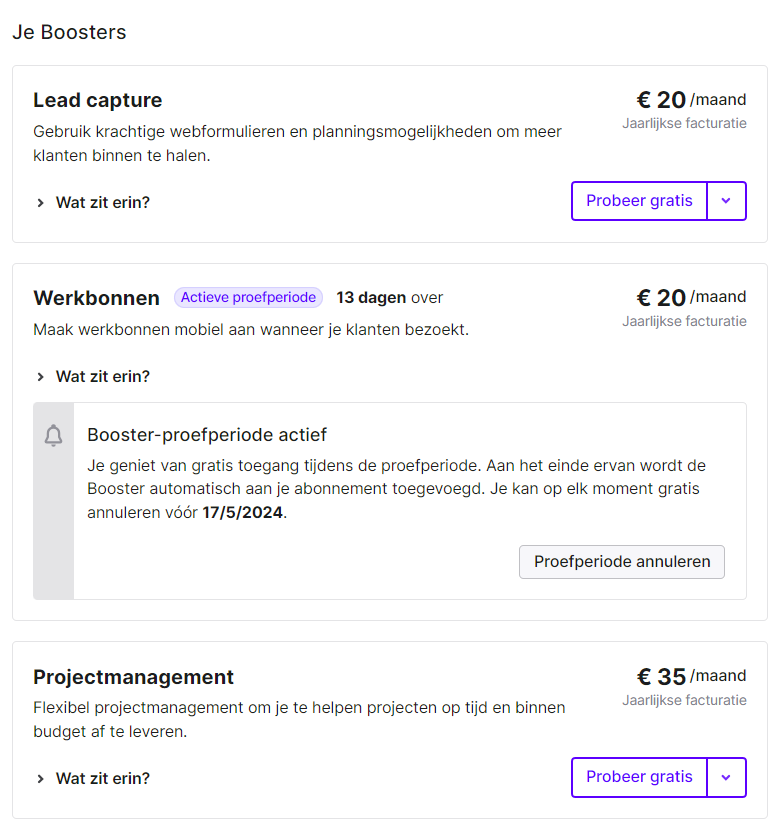
Task: Open the dropdown arrow beside Lead capture's Probeer gratis
Action: [727, 201]
